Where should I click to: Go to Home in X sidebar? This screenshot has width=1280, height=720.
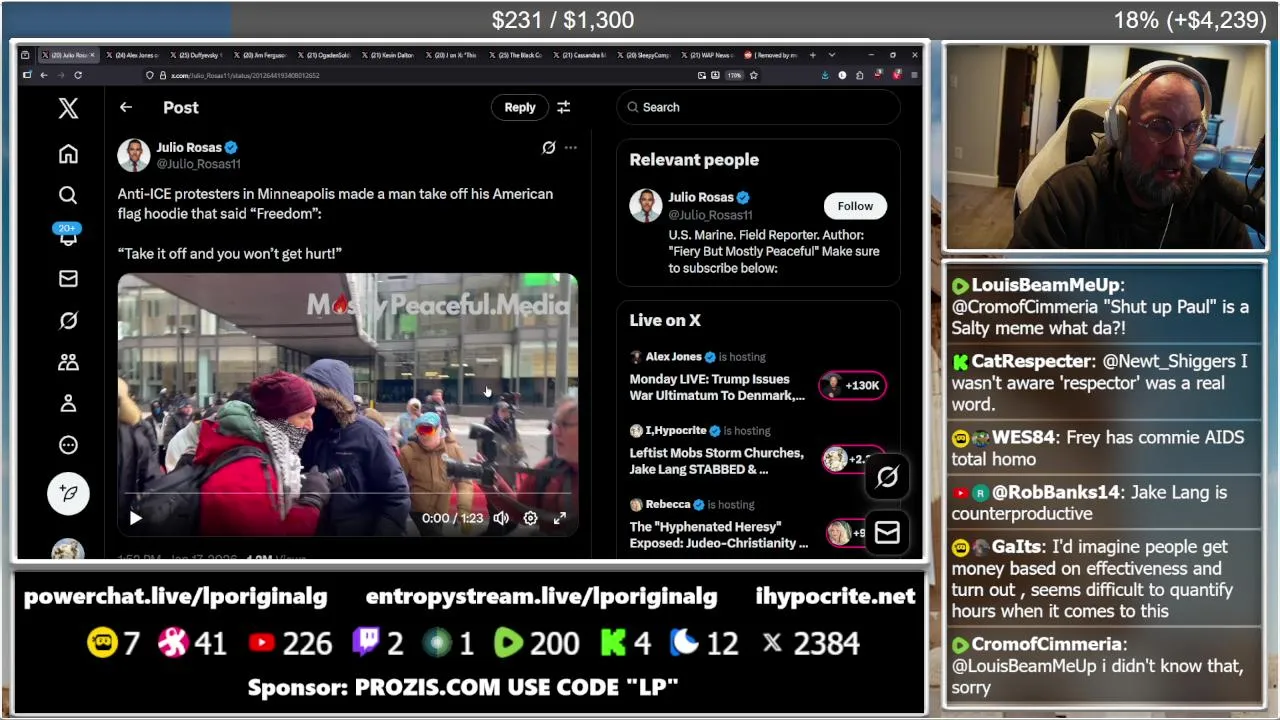pos(68,154)
